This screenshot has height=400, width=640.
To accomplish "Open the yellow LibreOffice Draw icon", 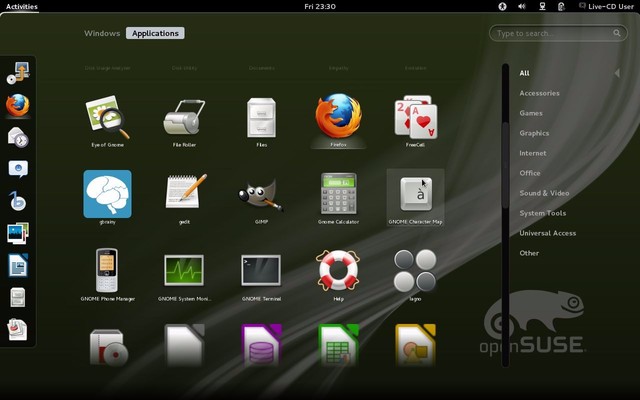I will click(x=415, y=345).
